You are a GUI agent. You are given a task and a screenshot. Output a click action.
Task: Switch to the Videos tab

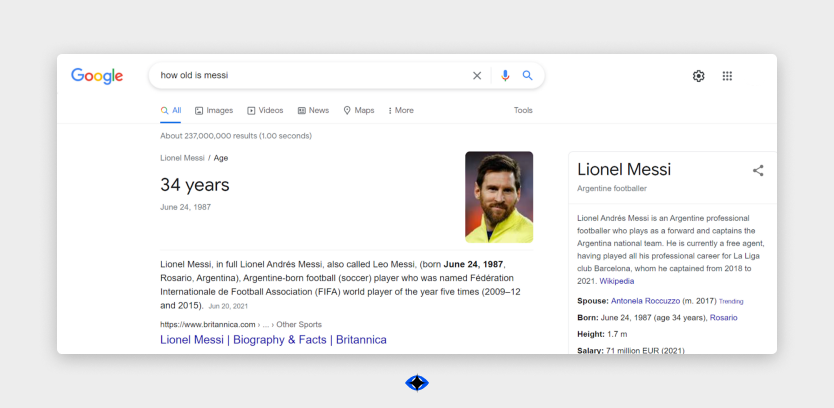point(265,111)
